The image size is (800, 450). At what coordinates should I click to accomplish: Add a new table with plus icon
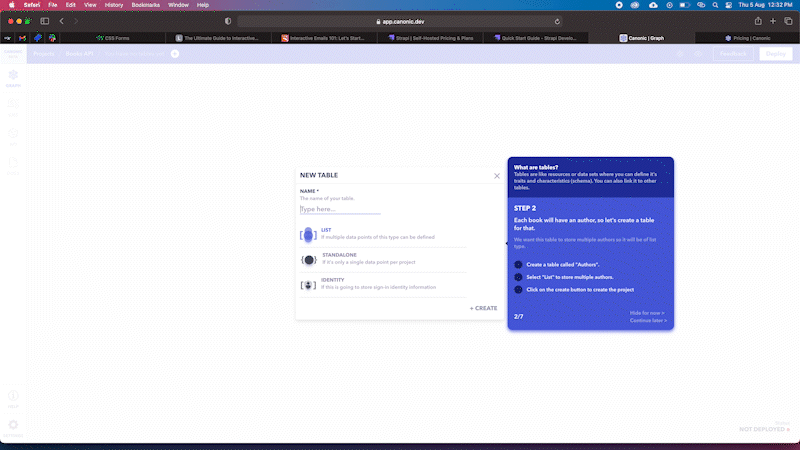tap(175, 54)
